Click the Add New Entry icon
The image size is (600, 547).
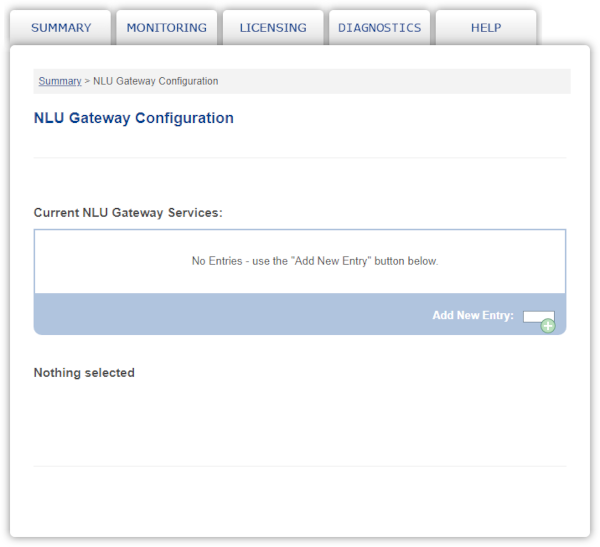tap(539, 321)
